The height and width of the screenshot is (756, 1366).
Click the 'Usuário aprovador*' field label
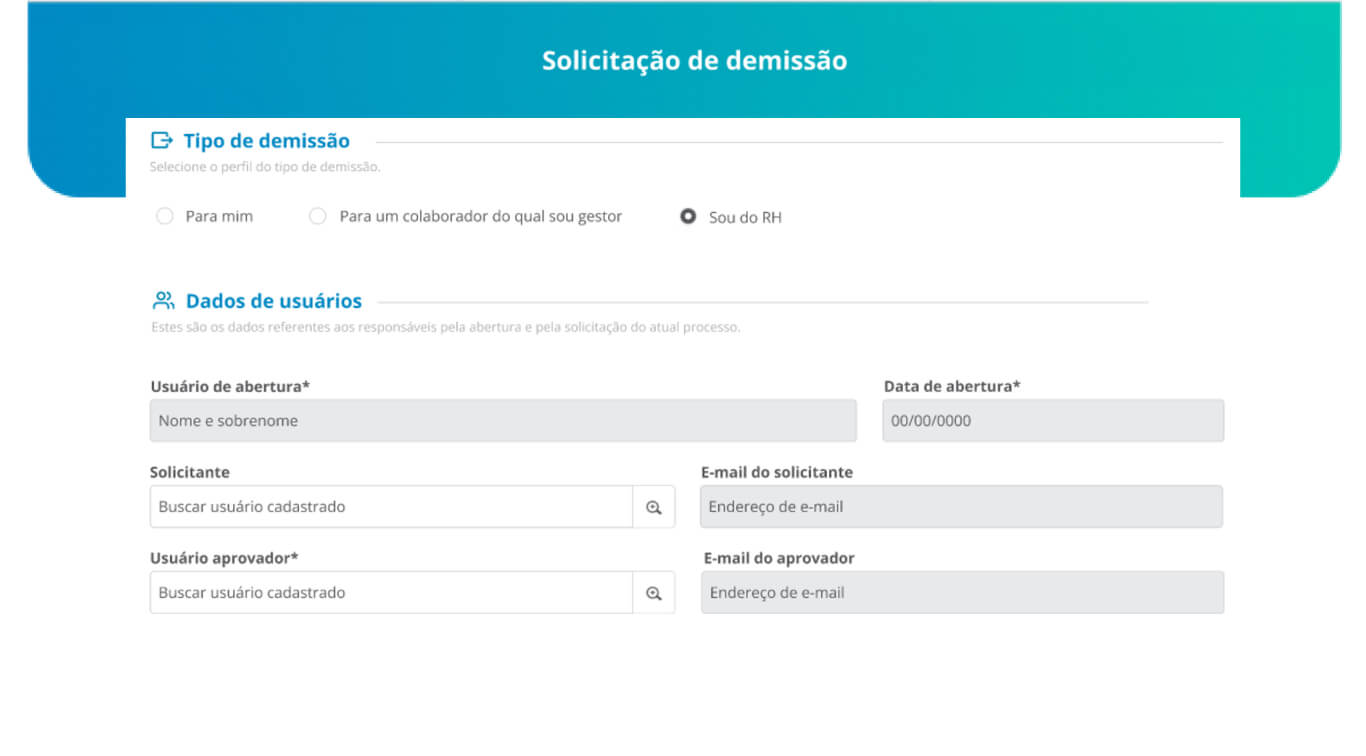tap(224, 558)
